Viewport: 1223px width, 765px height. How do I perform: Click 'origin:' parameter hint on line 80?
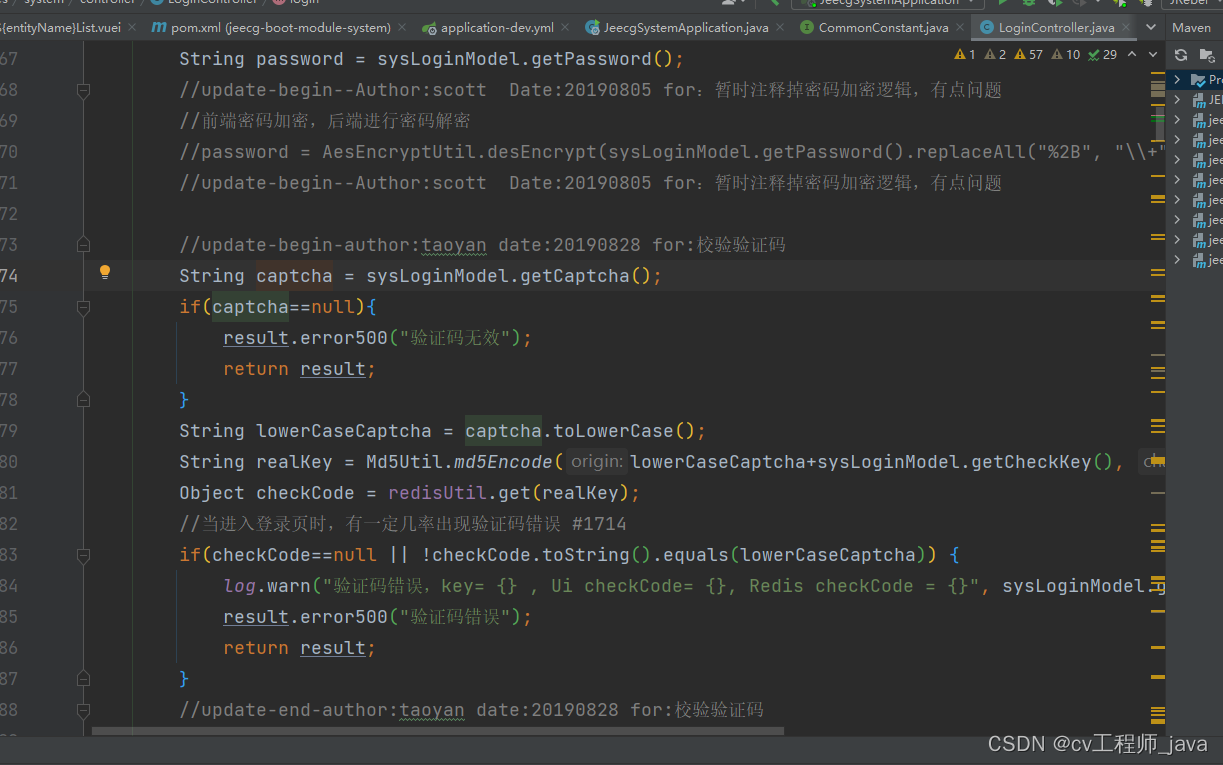click(x=597, y=462)
